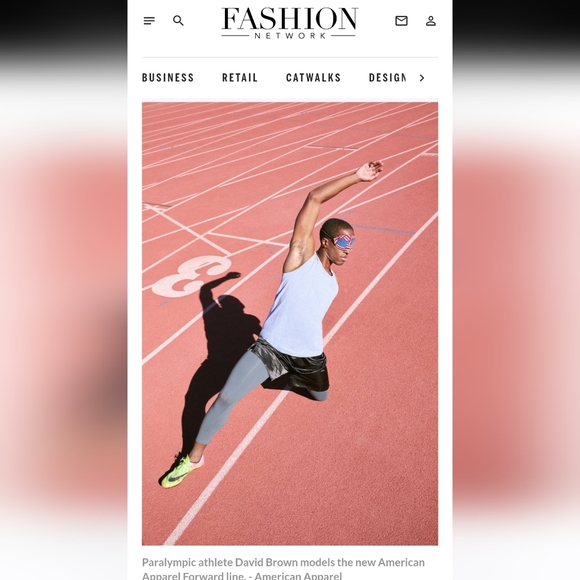Open the Catwalks category

[x=313, y=78]
